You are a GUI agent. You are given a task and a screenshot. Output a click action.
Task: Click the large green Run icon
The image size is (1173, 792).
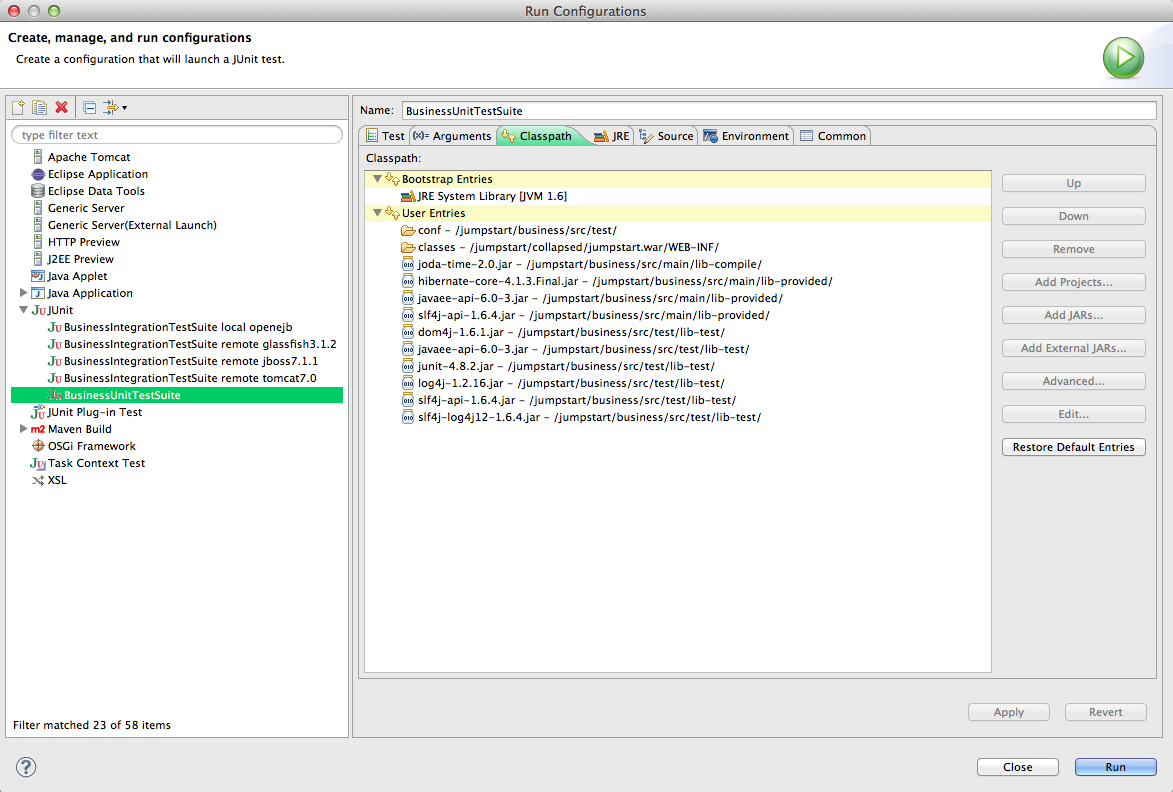[1123, 58]
